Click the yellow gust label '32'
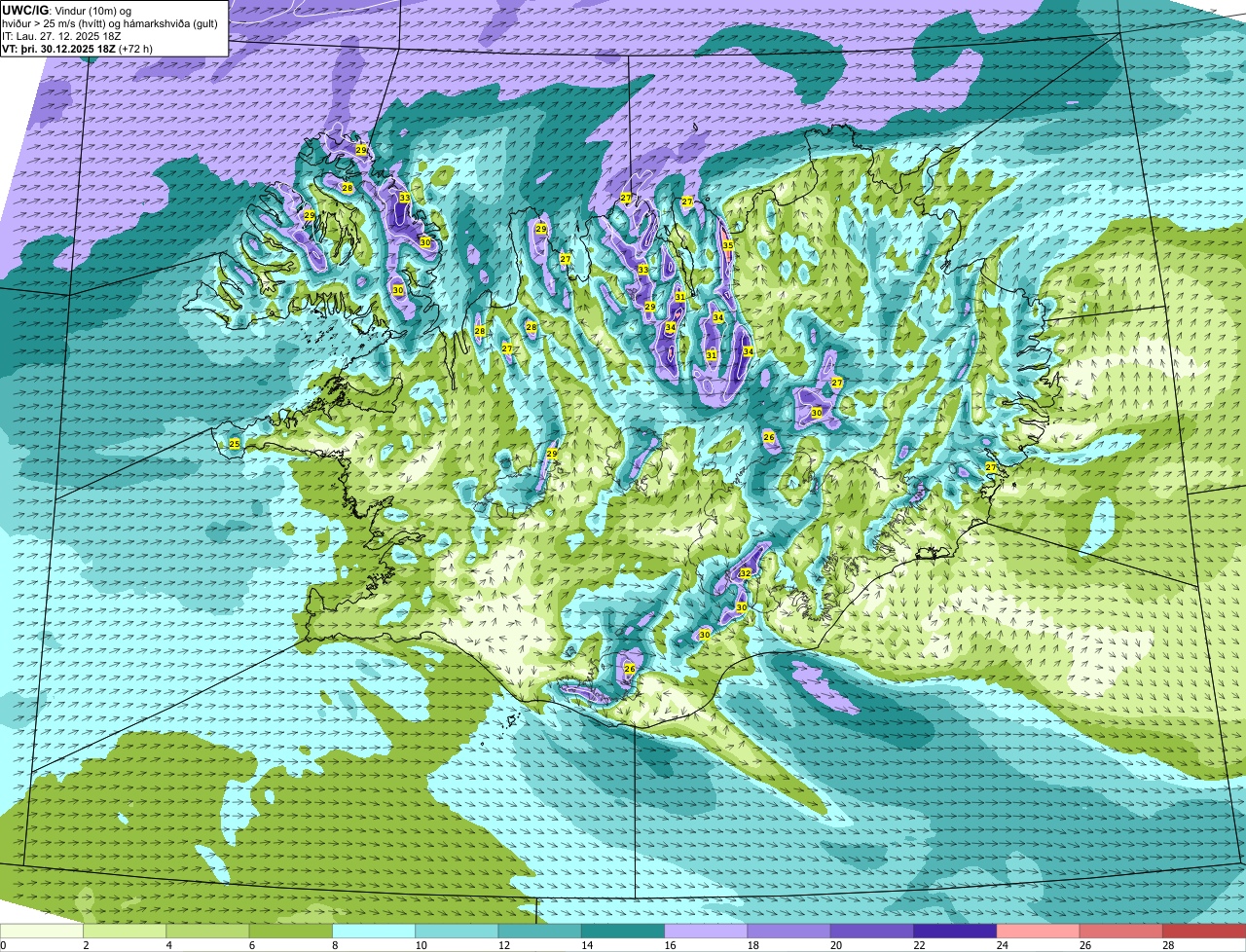The image size is (1246, 952). tap(746, 573)
